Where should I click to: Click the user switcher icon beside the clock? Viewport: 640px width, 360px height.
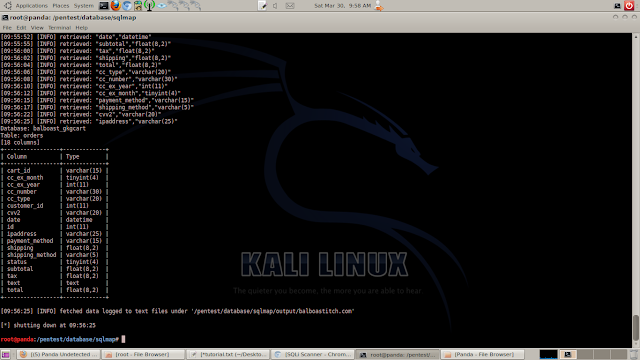(x=379, y=6)
